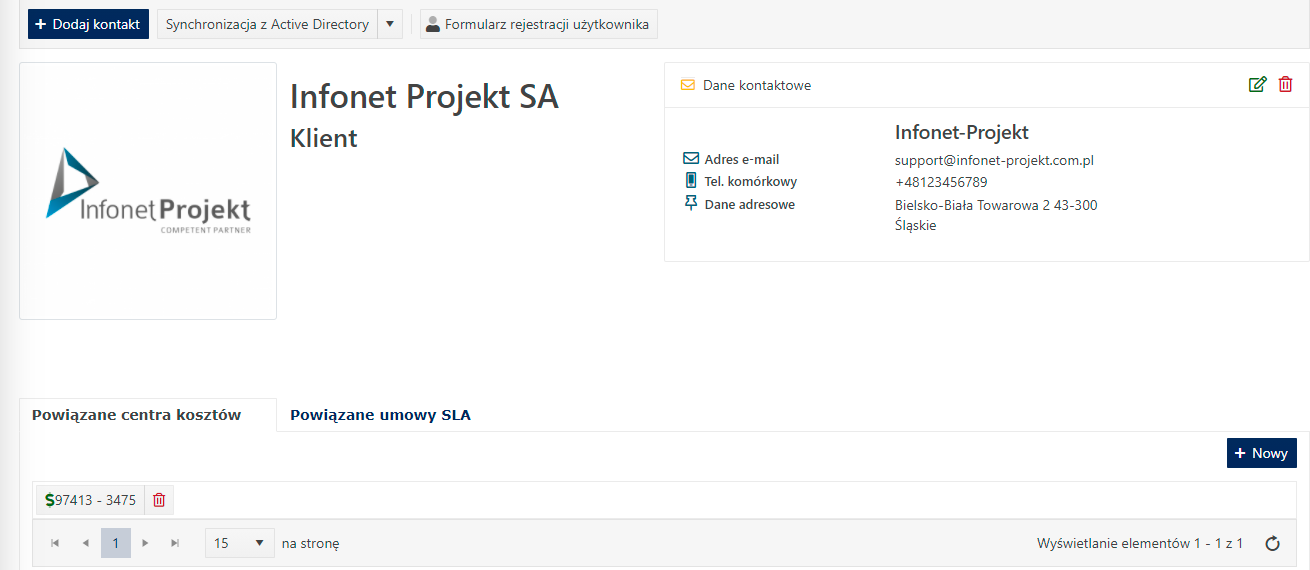
Task: Edit the Dane kontaktowe card
Action: (x=1258, y=85)
